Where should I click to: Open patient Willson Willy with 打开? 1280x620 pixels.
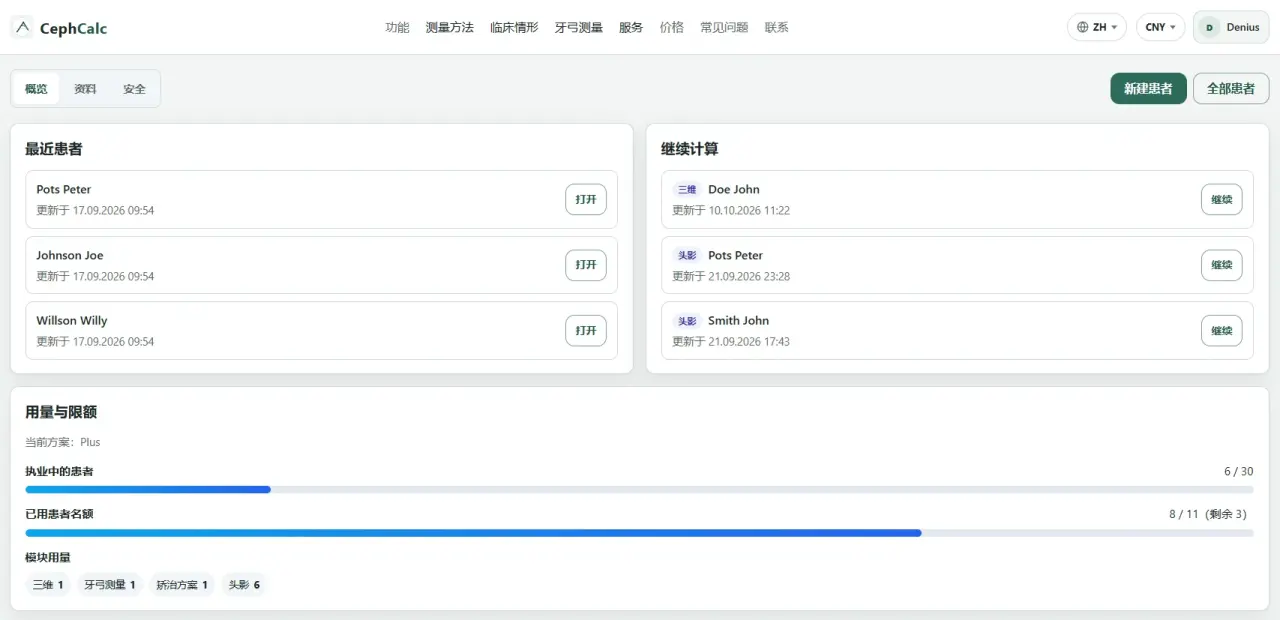coord(586,330)
